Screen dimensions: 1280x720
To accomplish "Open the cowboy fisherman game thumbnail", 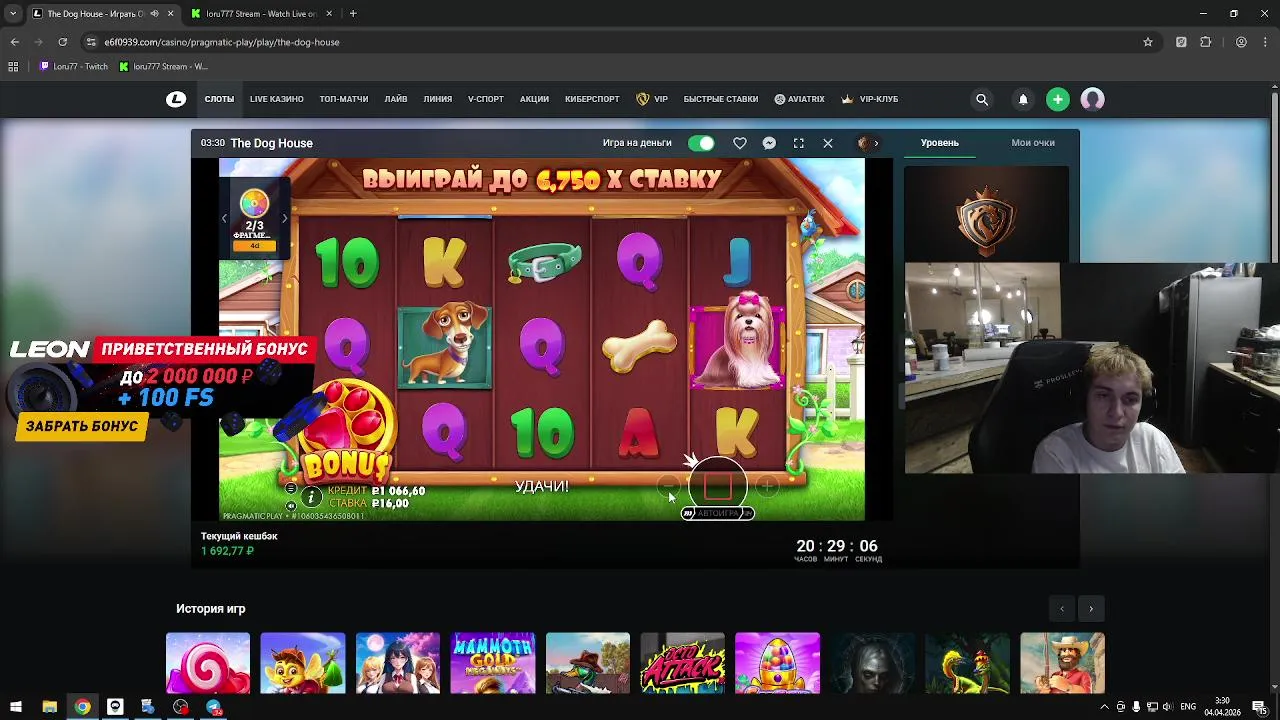I will pyautogui.click(x=1062, y=662).
